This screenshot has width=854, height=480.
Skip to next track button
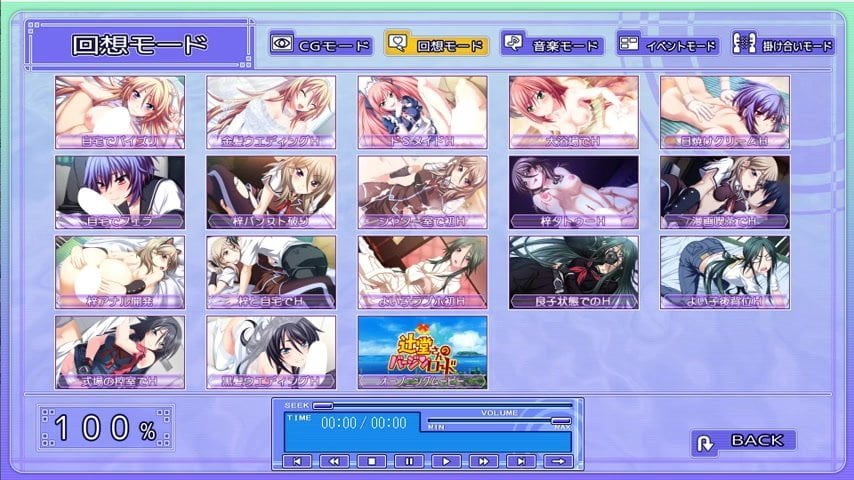[521, 461]
